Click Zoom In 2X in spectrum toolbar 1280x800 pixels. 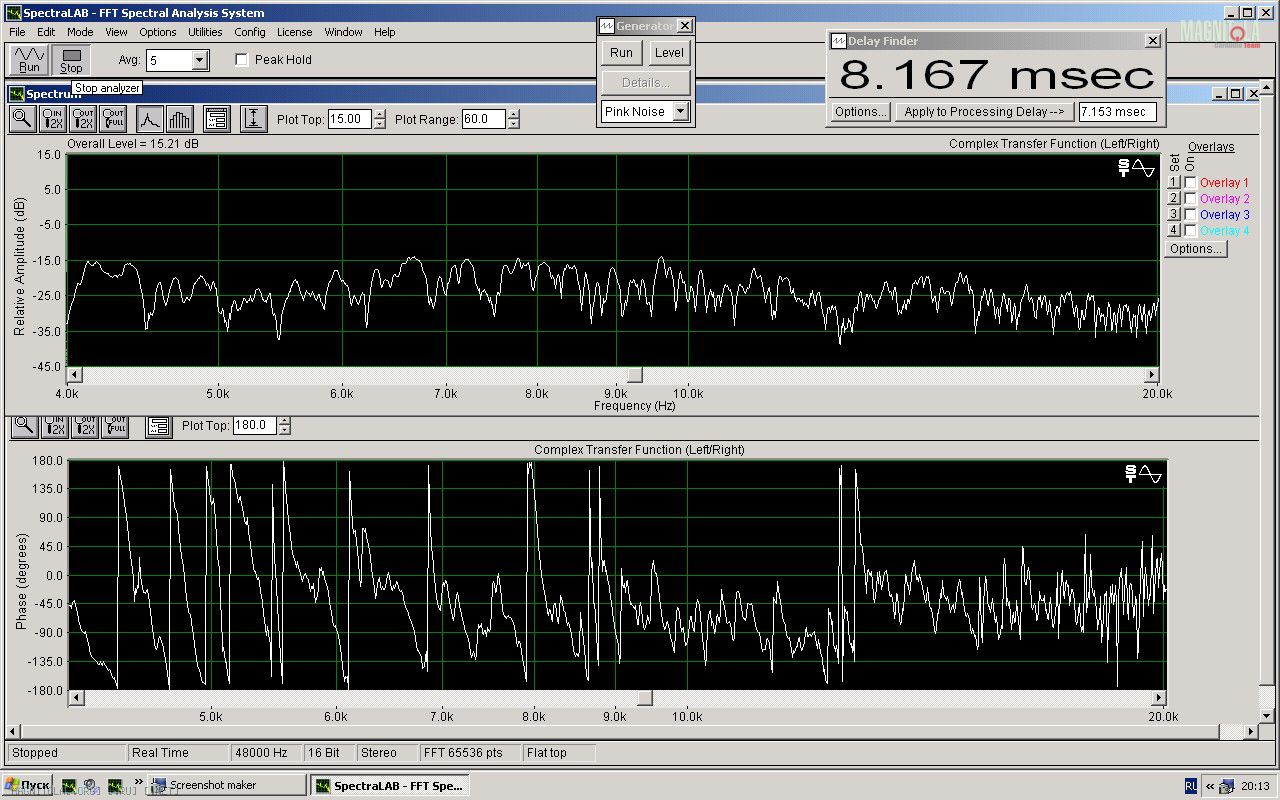click(53, 119)
